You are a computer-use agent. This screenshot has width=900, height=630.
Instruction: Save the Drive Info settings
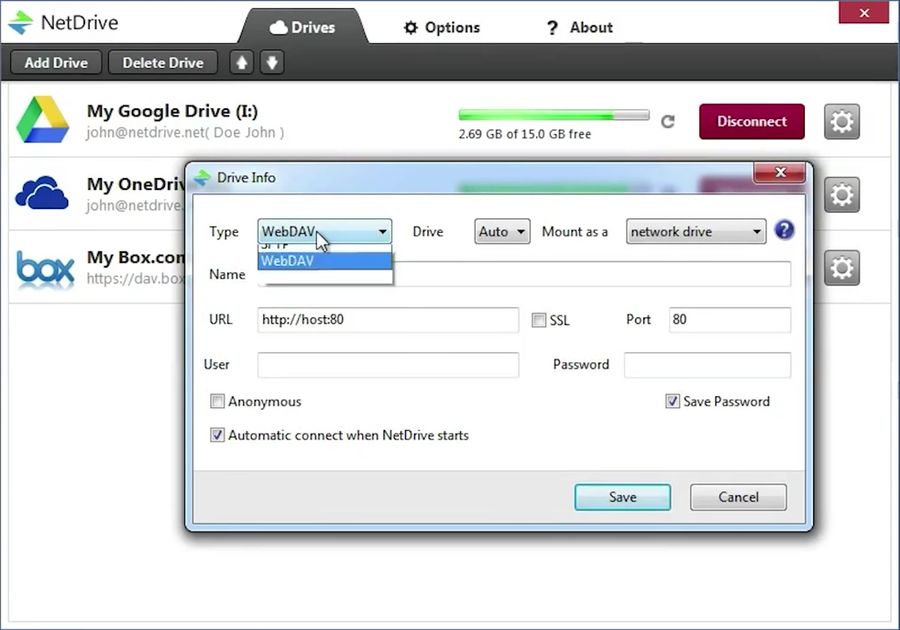pos(623,497)
